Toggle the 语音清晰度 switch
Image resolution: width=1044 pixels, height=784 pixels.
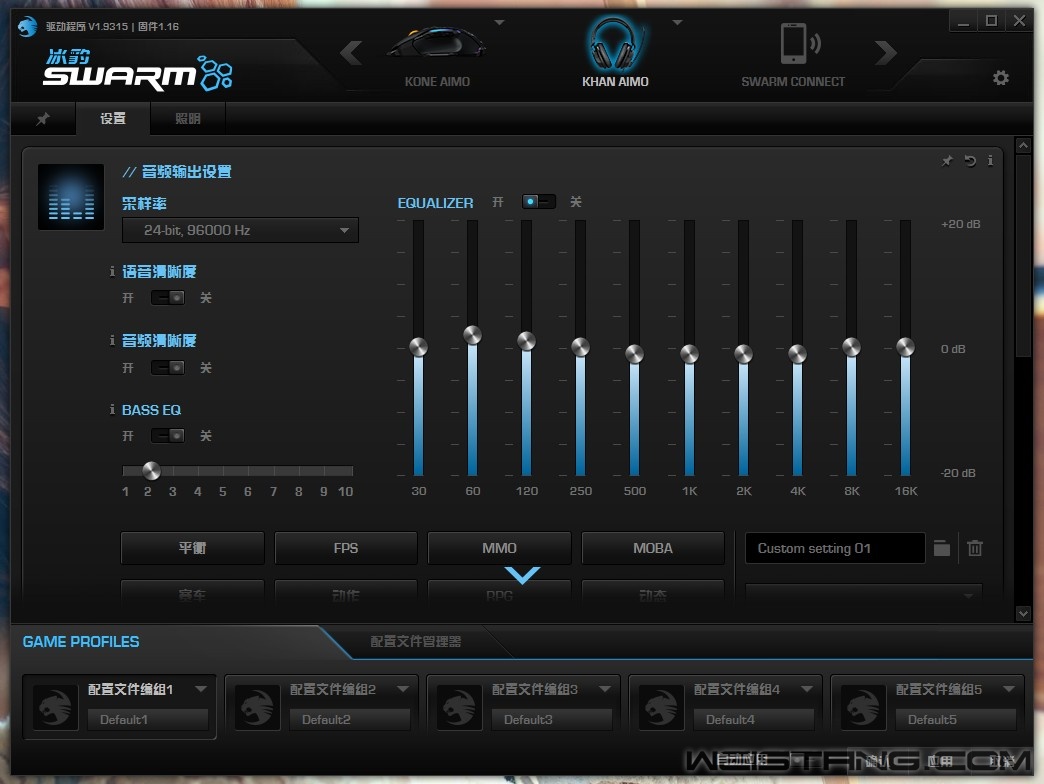(167, 297)
